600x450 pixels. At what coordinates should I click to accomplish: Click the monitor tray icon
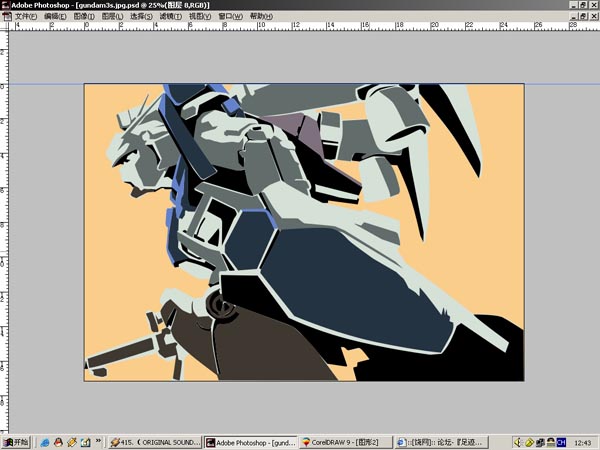click(540, 442)
